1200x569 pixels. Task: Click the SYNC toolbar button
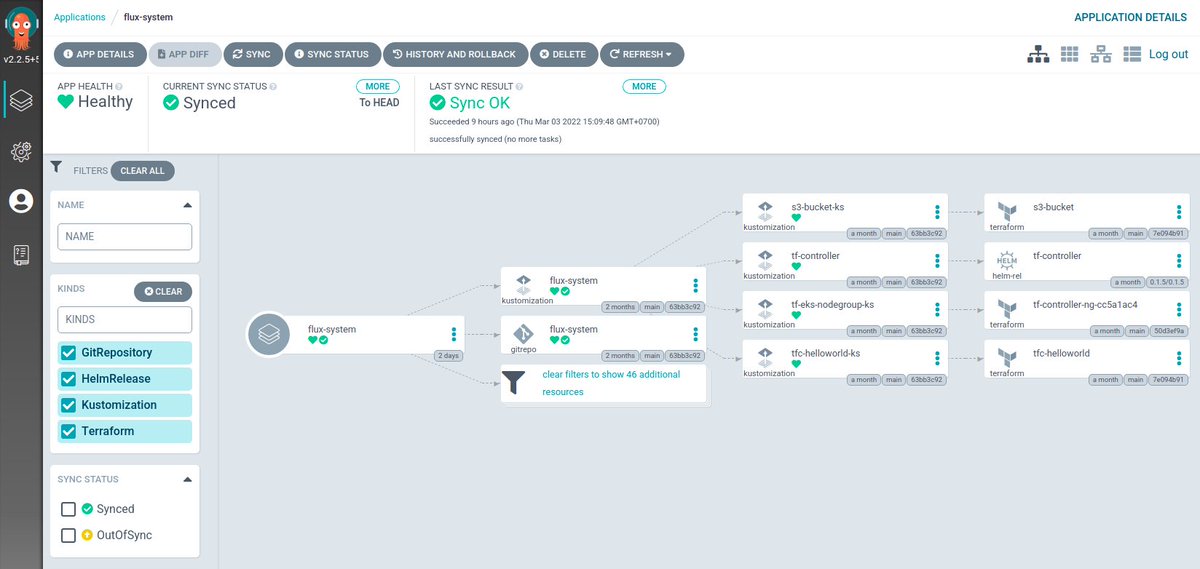(251, 54)
